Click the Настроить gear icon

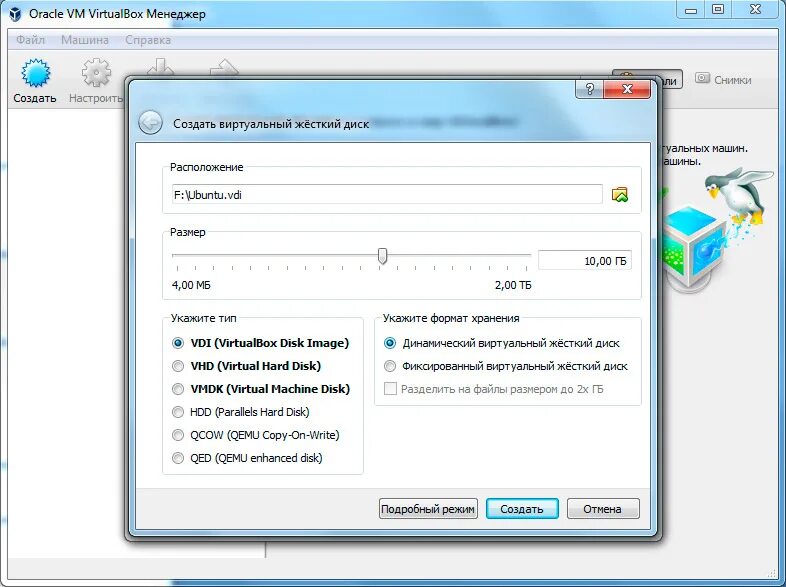96,73
